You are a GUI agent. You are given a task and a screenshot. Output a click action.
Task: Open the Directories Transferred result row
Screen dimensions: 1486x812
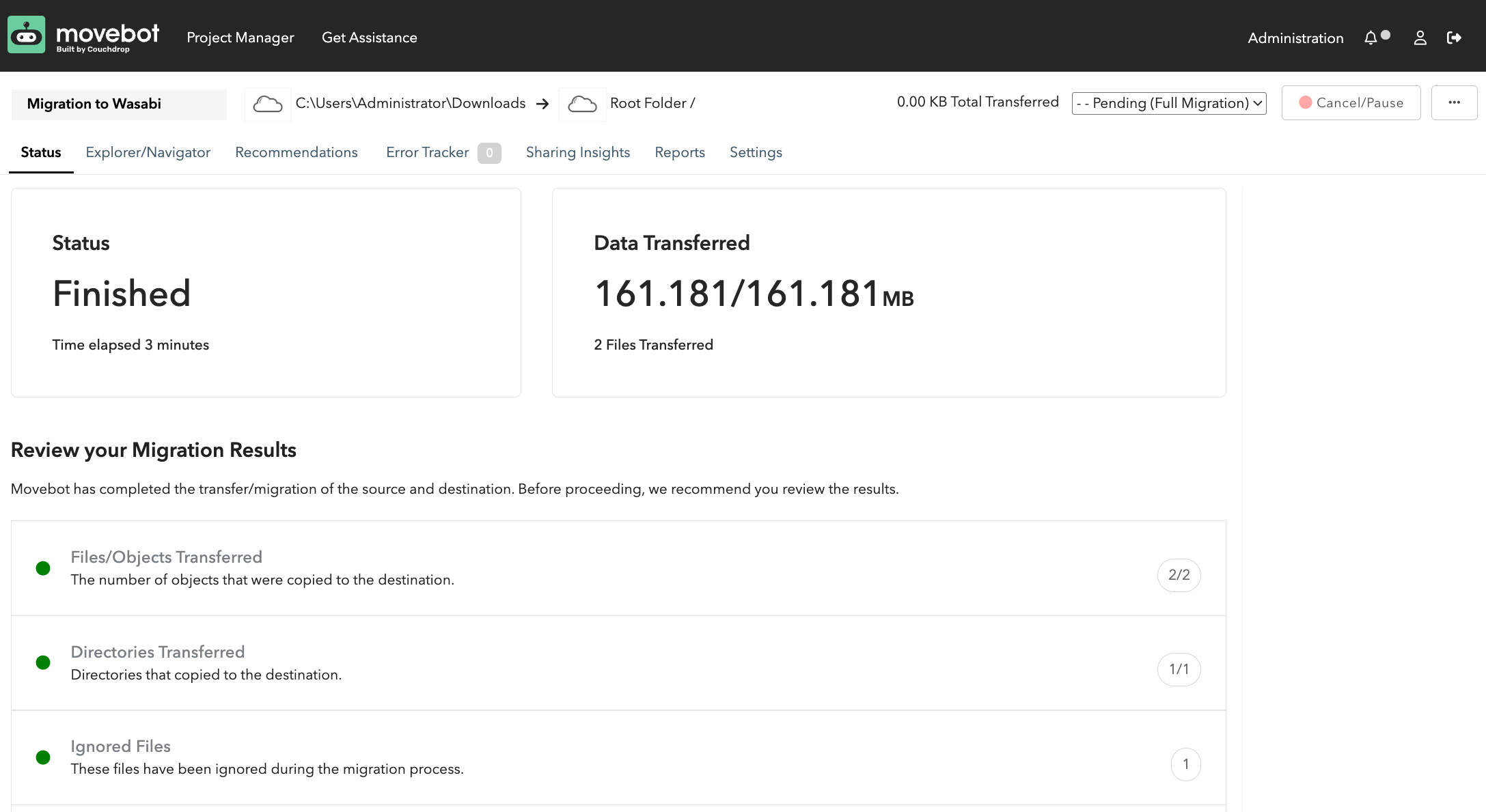[x=618, y=663]
